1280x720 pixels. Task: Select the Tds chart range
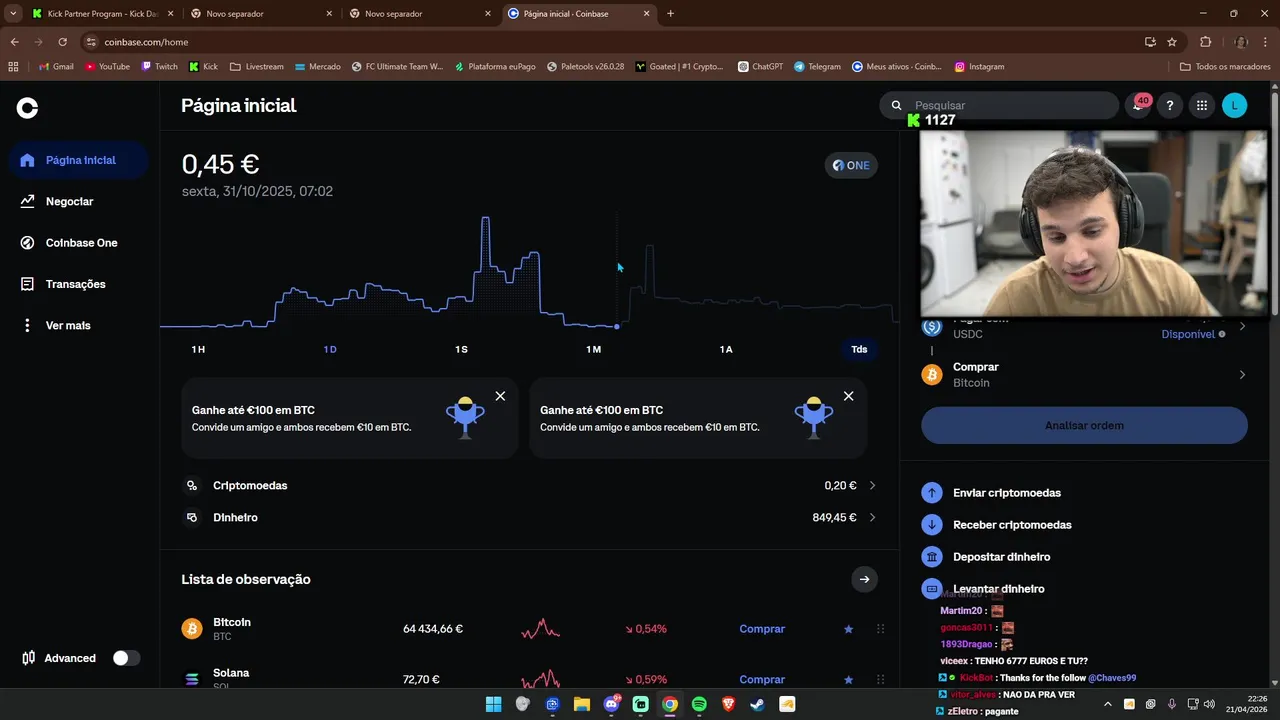(859, 349)
